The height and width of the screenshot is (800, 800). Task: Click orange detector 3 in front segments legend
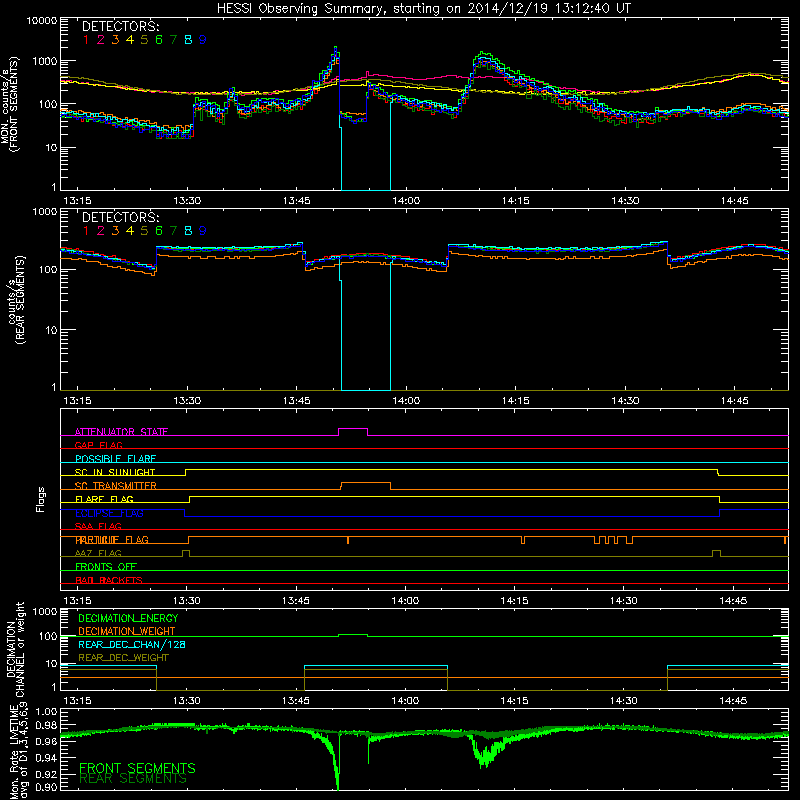(x=115, y=40)
